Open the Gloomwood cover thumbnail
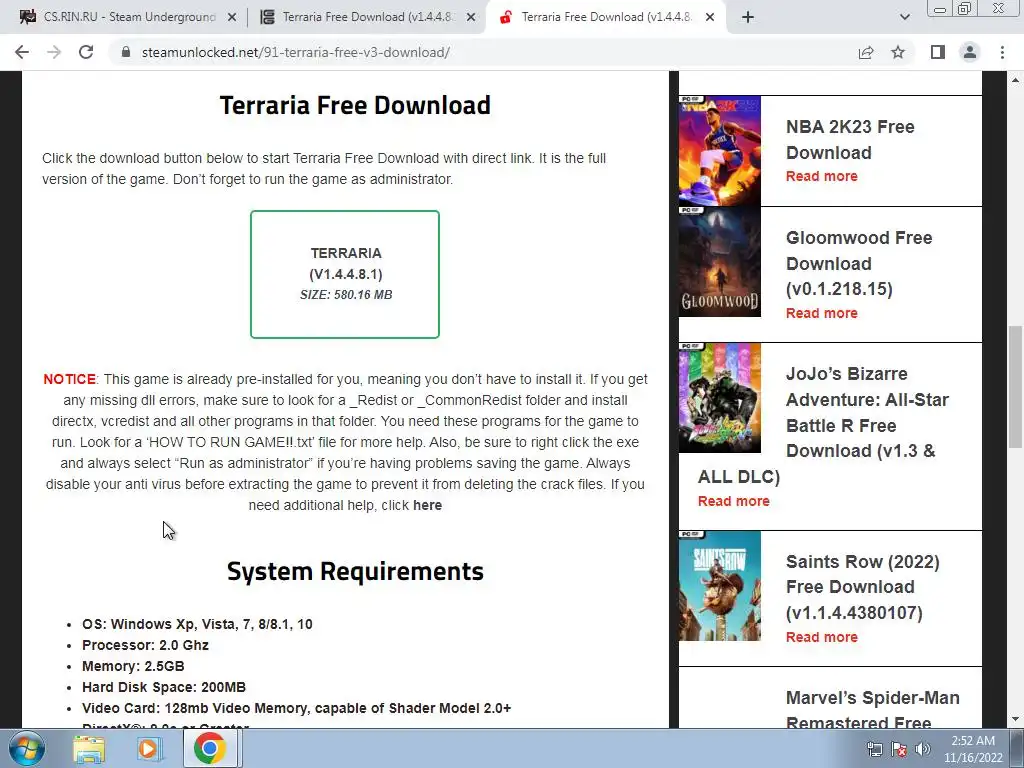 coord(720,262)
